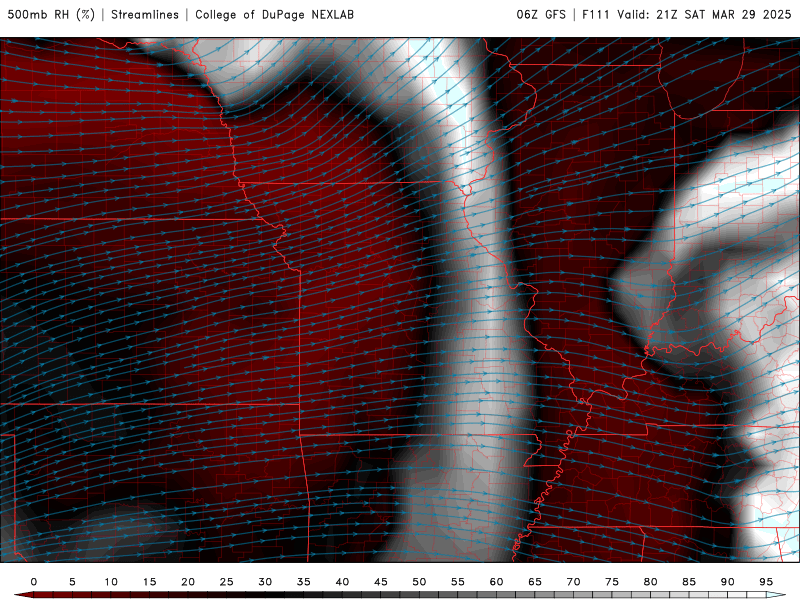Image resolution: width=800 pixels, height=600 pixels.
Task: Click the '60' label on the color scale
Action: [x=496, y=582]
